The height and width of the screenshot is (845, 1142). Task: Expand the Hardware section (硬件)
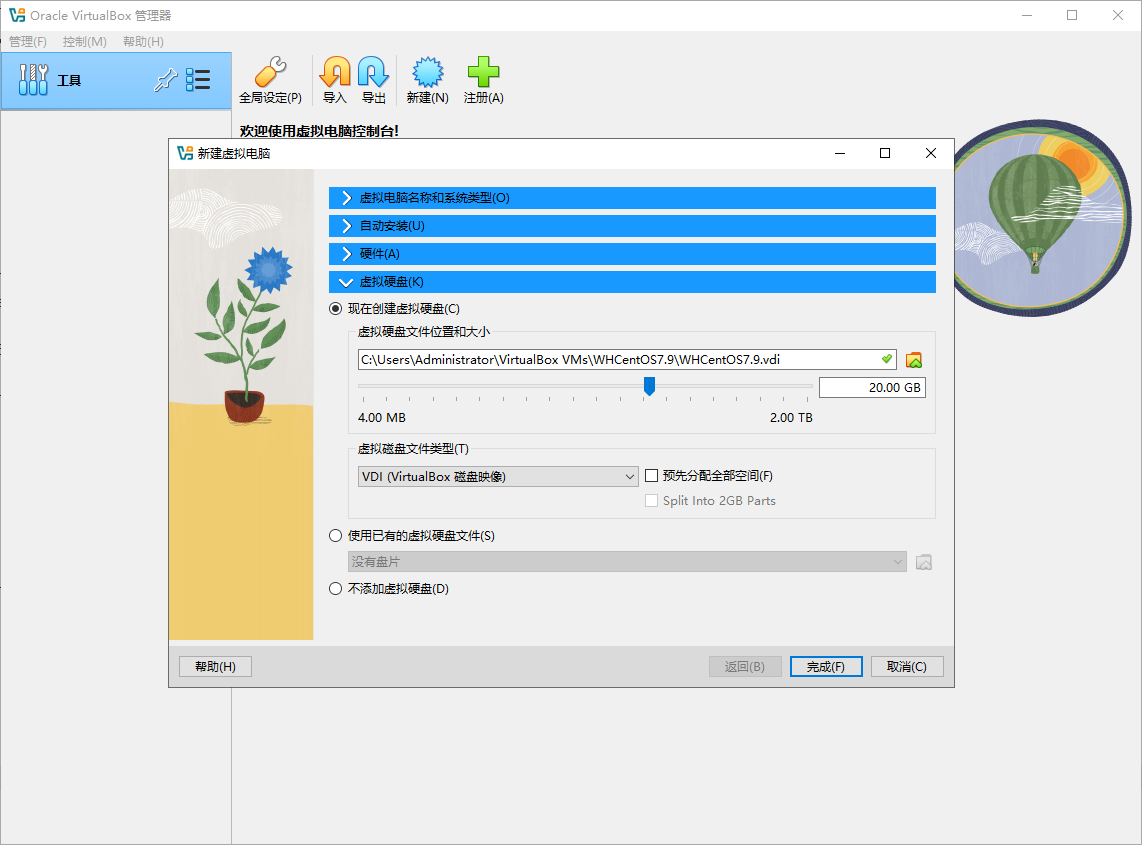(632, 254)
